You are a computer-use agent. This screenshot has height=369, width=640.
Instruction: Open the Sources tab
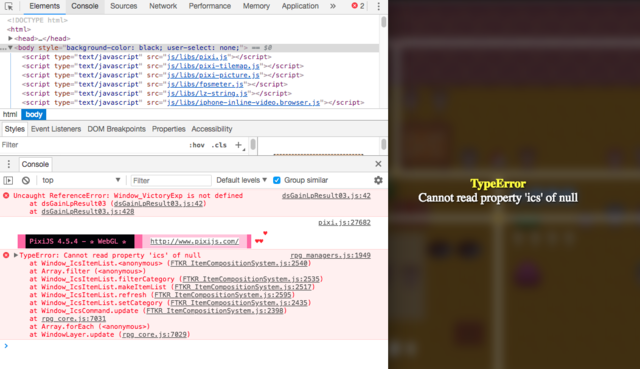point(124,6)
